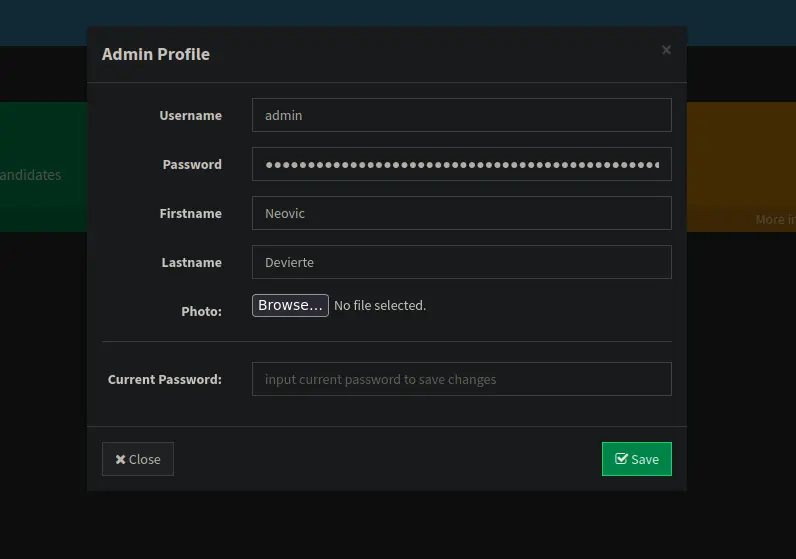796x559 pixels.
Task: Click the Current Password input box
Action: coord(461,379)
